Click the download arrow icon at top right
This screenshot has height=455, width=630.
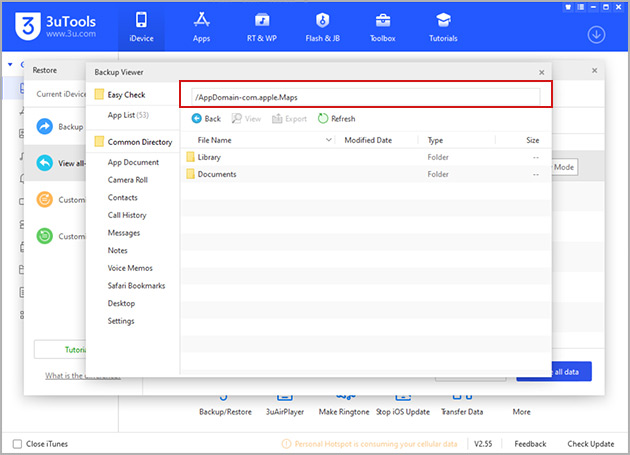(x=597, y=35)
